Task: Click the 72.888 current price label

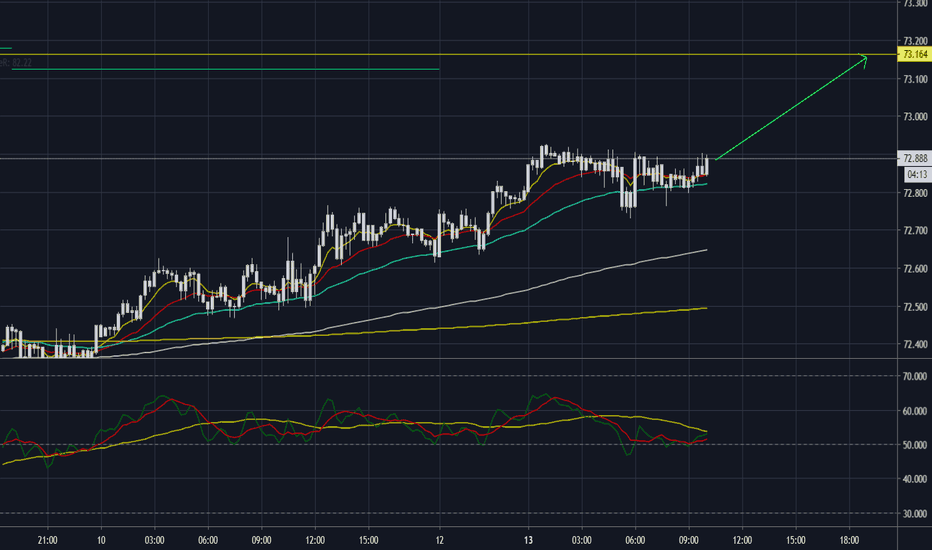Action: pyautogui.click(x=914, y=158)
